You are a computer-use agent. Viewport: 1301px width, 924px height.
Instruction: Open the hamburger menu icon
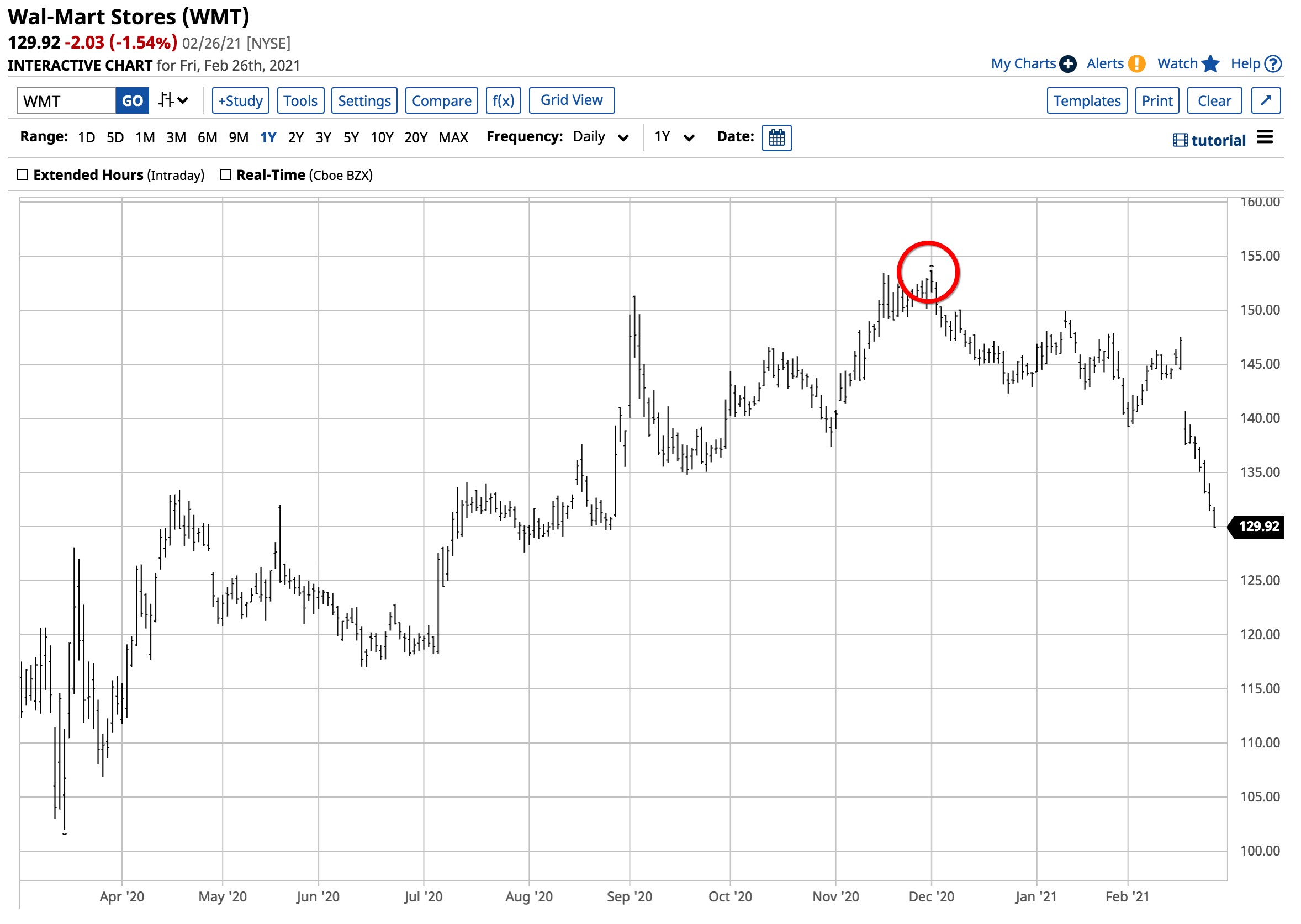[x=1264, y=137]
